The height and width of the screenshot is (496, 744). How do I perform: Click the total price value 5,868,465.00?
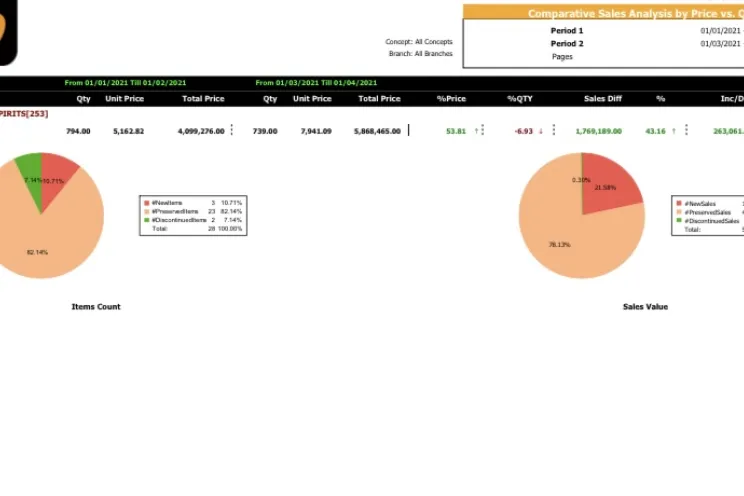pos(377,131)
